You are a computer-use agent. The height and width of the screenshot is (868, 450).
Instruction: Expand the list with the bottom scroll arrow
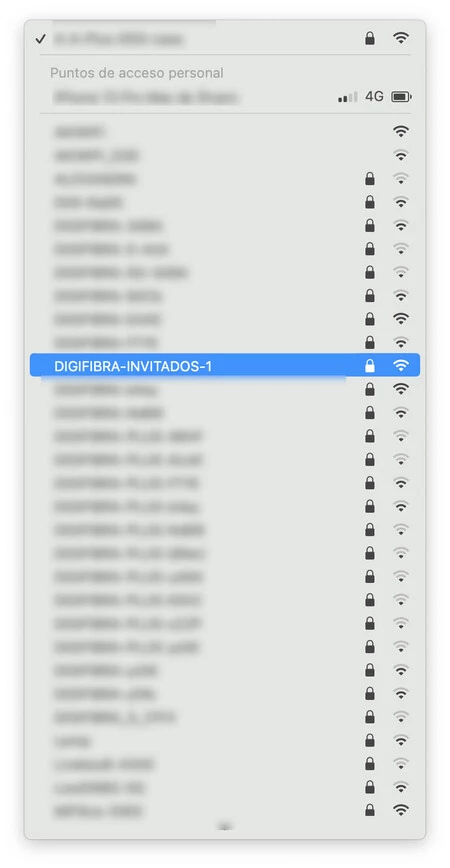coord(224,827)
